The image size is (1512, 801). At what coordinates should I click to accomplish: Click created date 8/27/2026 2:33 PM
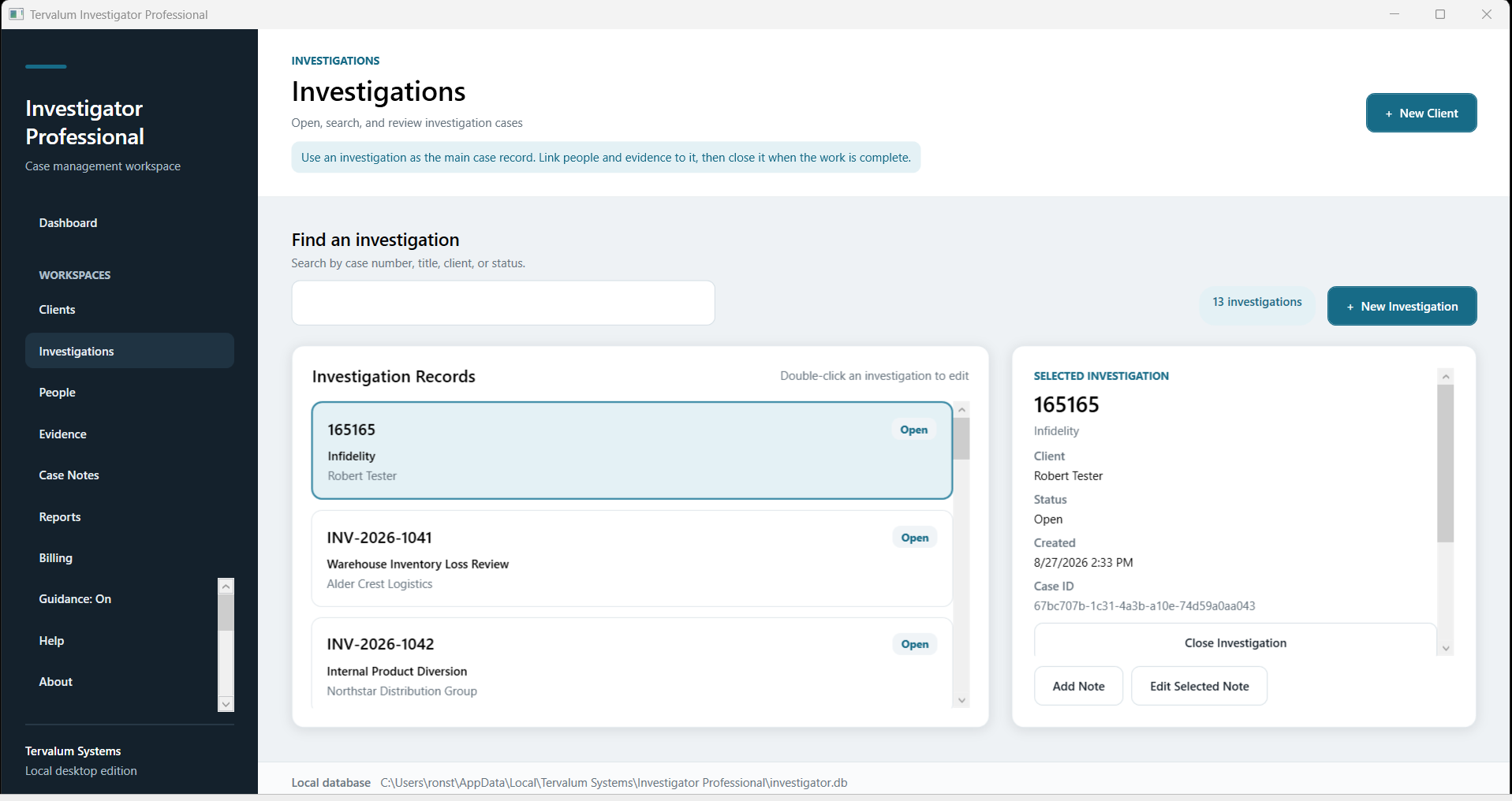(1083, 562)
